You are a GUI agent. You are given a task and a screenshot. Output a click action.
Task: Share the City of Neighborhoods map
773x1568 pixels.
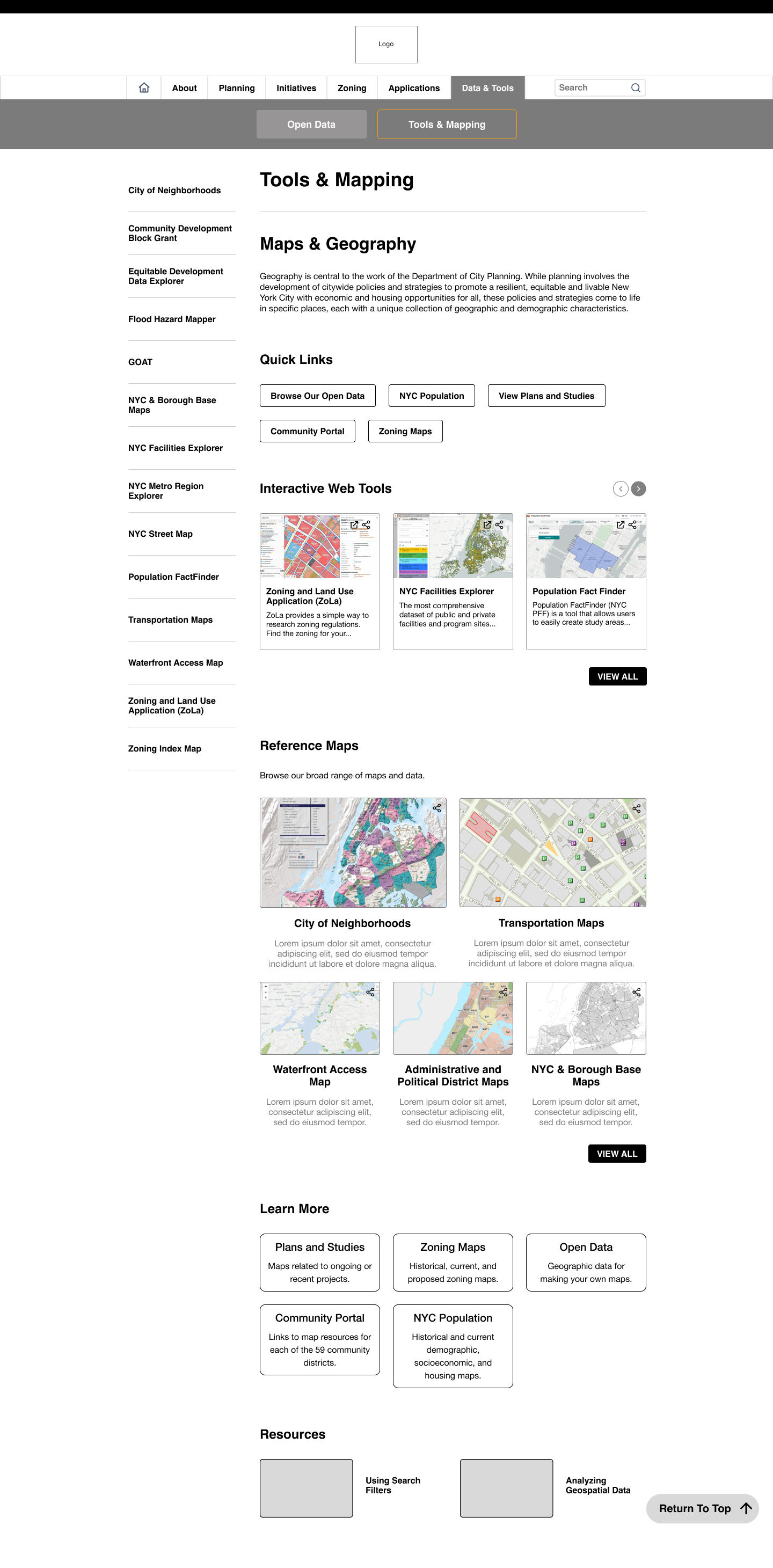click(437, 808)
